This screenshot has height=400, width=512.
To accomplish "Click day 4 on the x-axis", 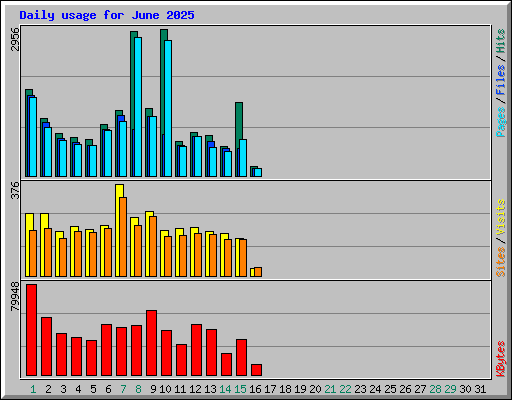I will (78, 389).
